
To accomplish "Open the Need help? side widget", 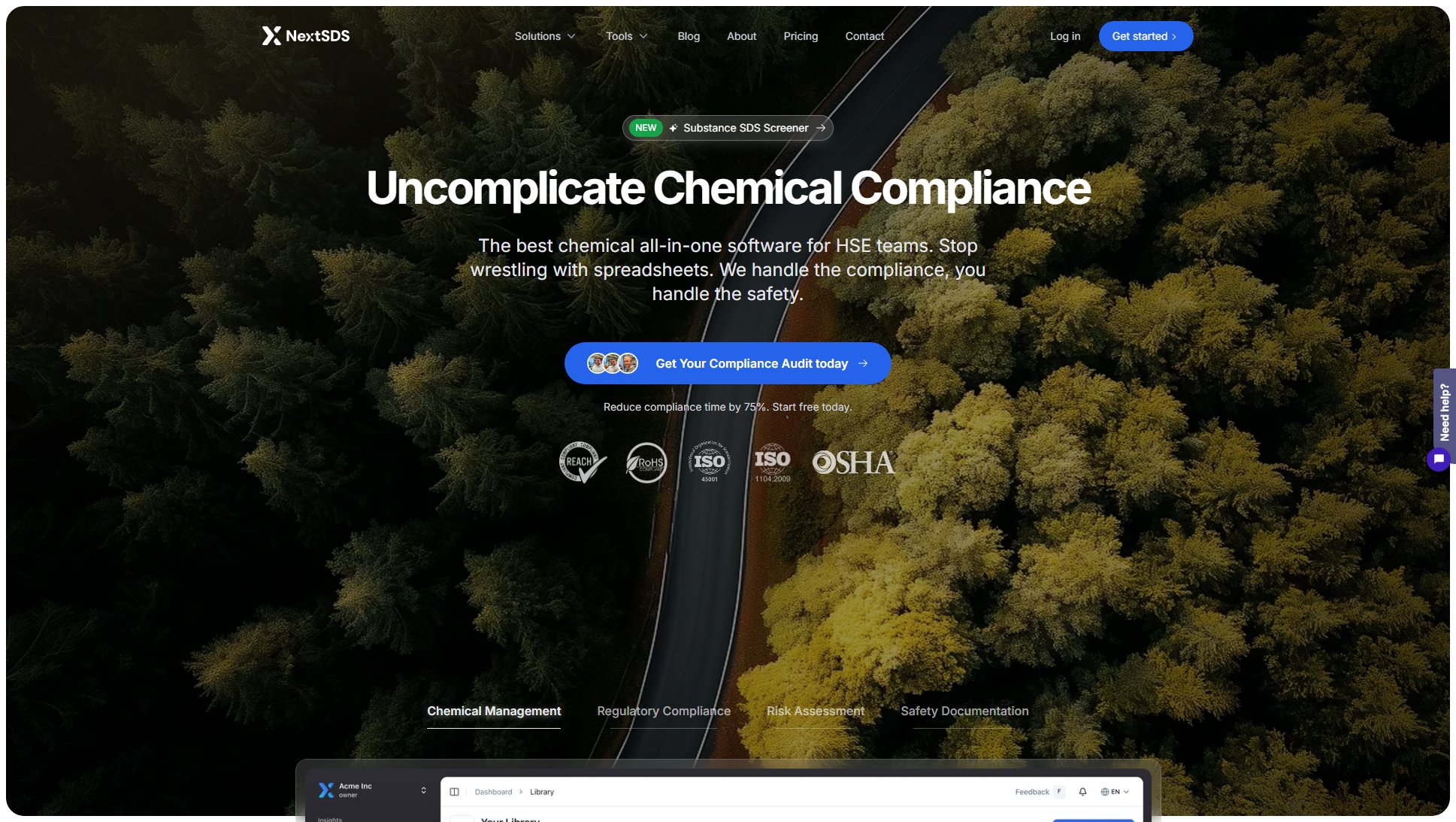I will coord(1444,412).
